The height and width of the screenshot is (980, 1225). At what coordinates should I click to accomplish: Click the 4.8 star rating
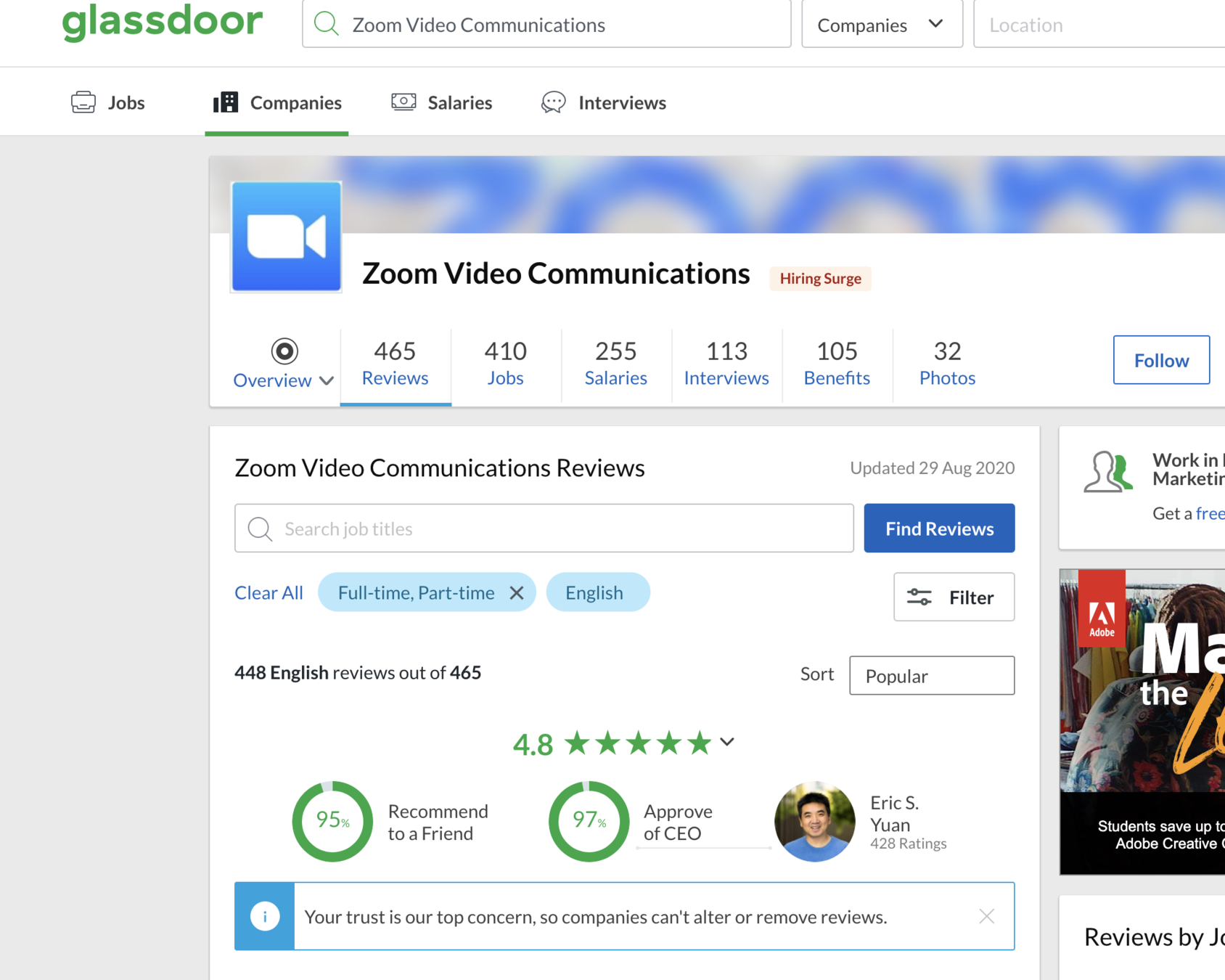tap(612, 743)
